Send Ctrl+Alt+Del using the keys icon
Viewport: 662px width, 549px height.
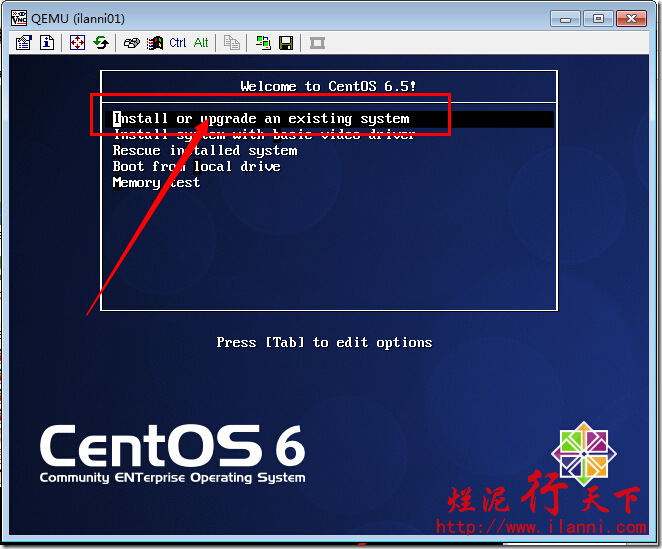132,43
